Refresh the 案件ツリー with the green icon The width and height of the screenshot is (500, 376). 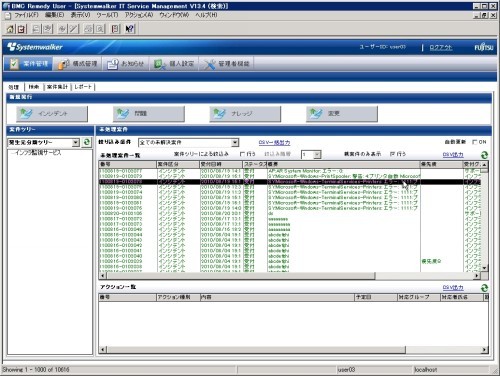pyautogui.click(x=87, y=142)
